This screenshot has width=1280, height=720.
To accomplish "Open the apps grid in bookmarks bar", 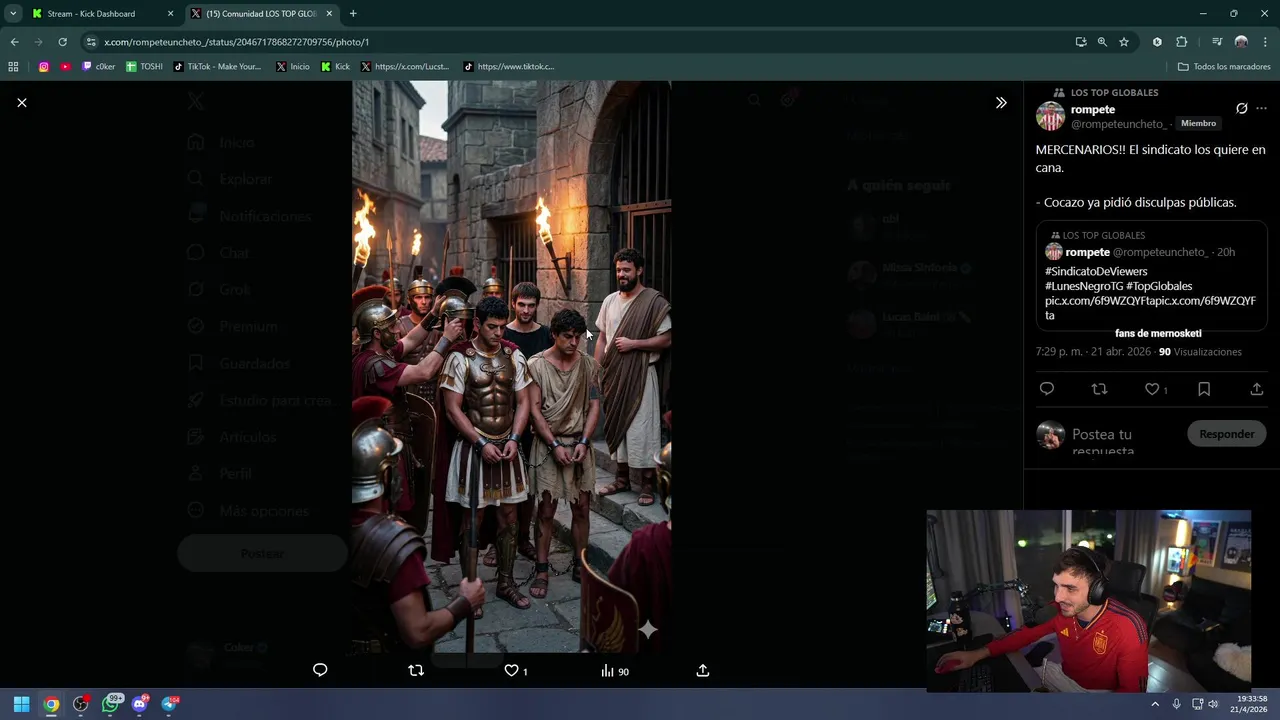I will tap(13, 67).
